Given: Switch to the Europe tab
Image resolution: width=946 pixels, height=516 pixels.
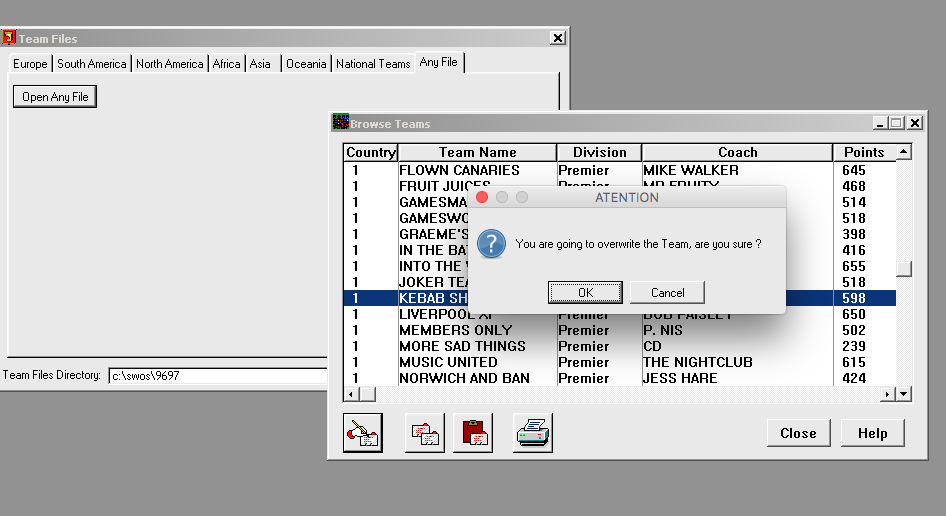Looking at the screenshot, I should point(30,64).
